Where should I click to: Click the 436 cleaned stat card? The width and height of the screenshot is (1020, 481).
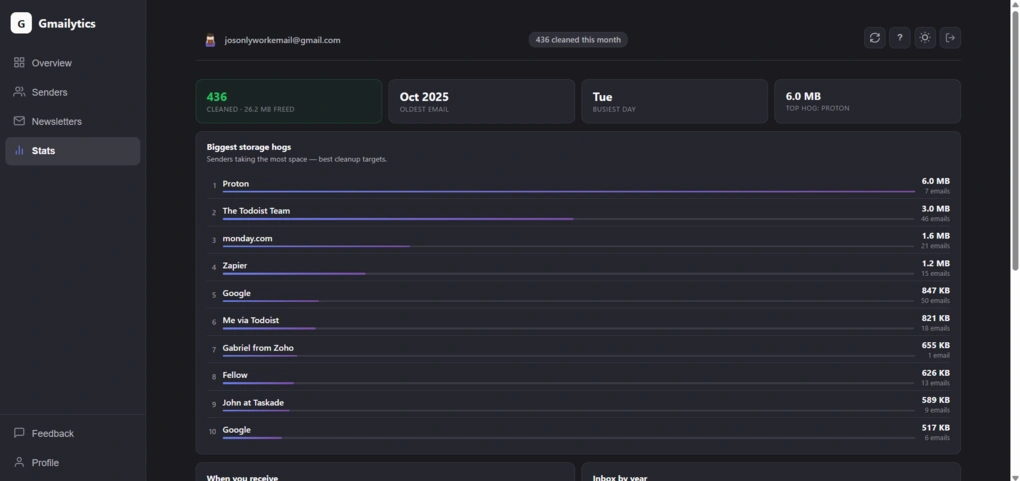point(289,102)
